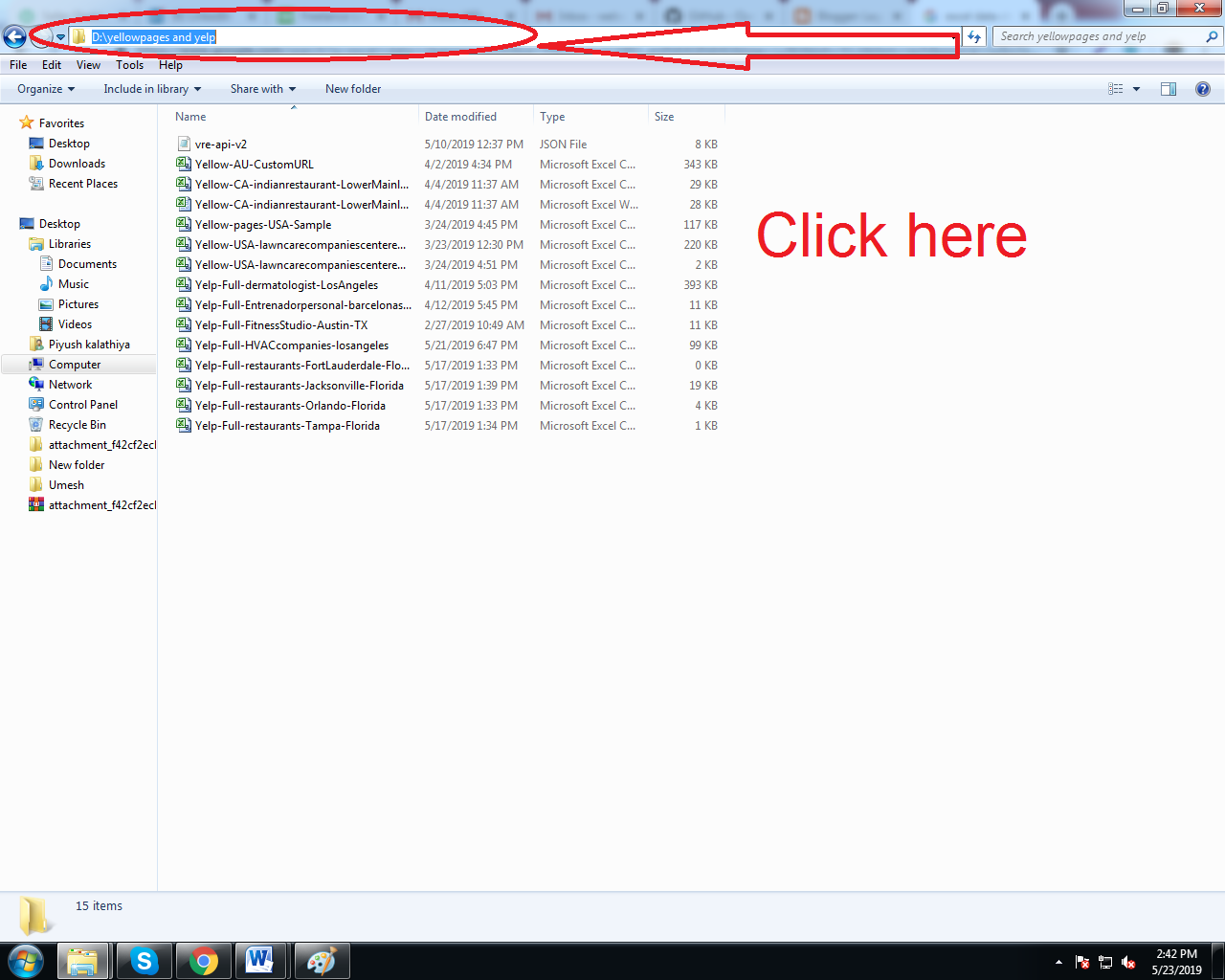Open Google Chrome from the taskbar
The height and width of the screenshot is (980, 1225).
[x=203, y=961]
